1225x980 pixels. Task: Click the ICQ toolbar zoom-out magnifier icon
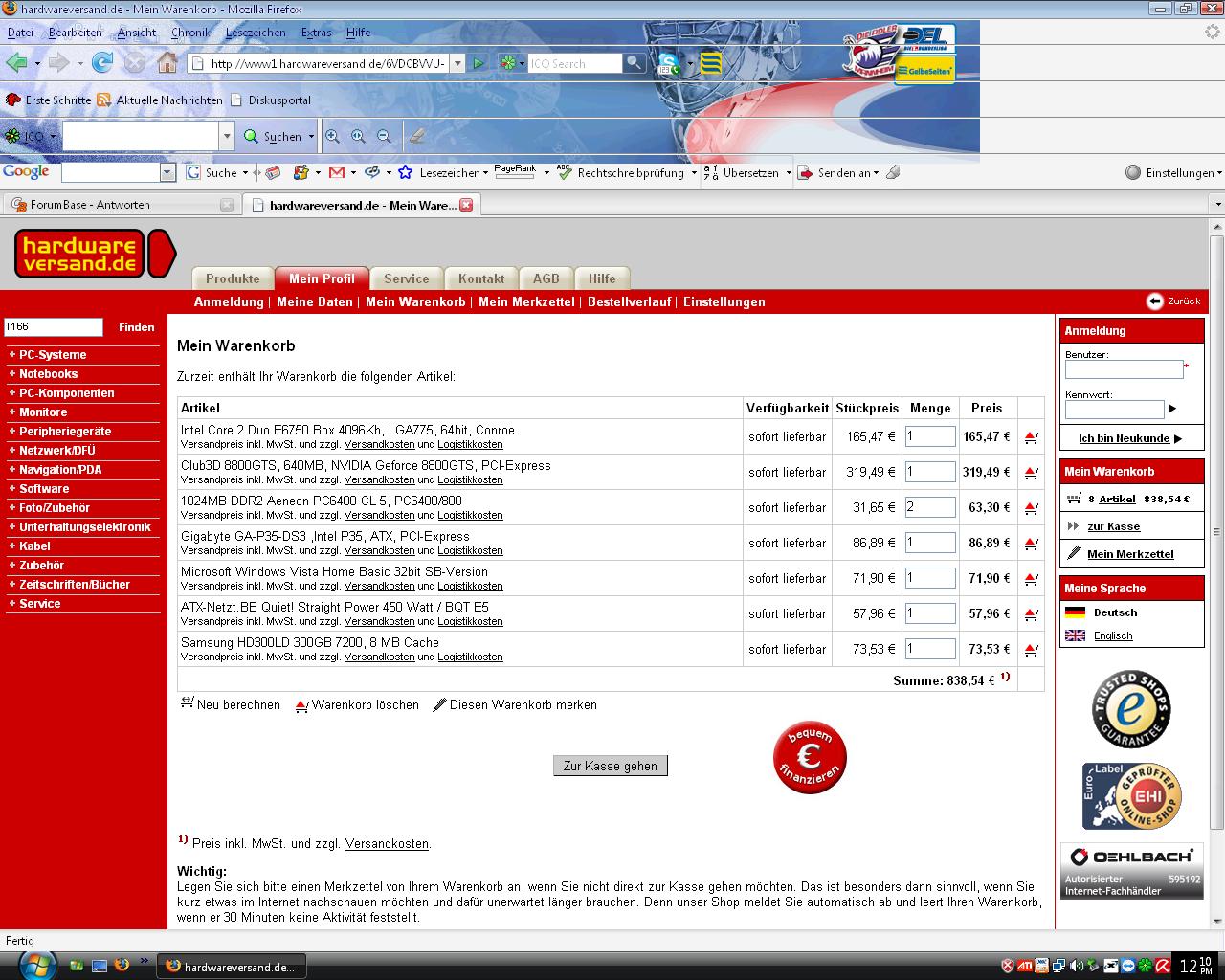click(x=384, y=136)
